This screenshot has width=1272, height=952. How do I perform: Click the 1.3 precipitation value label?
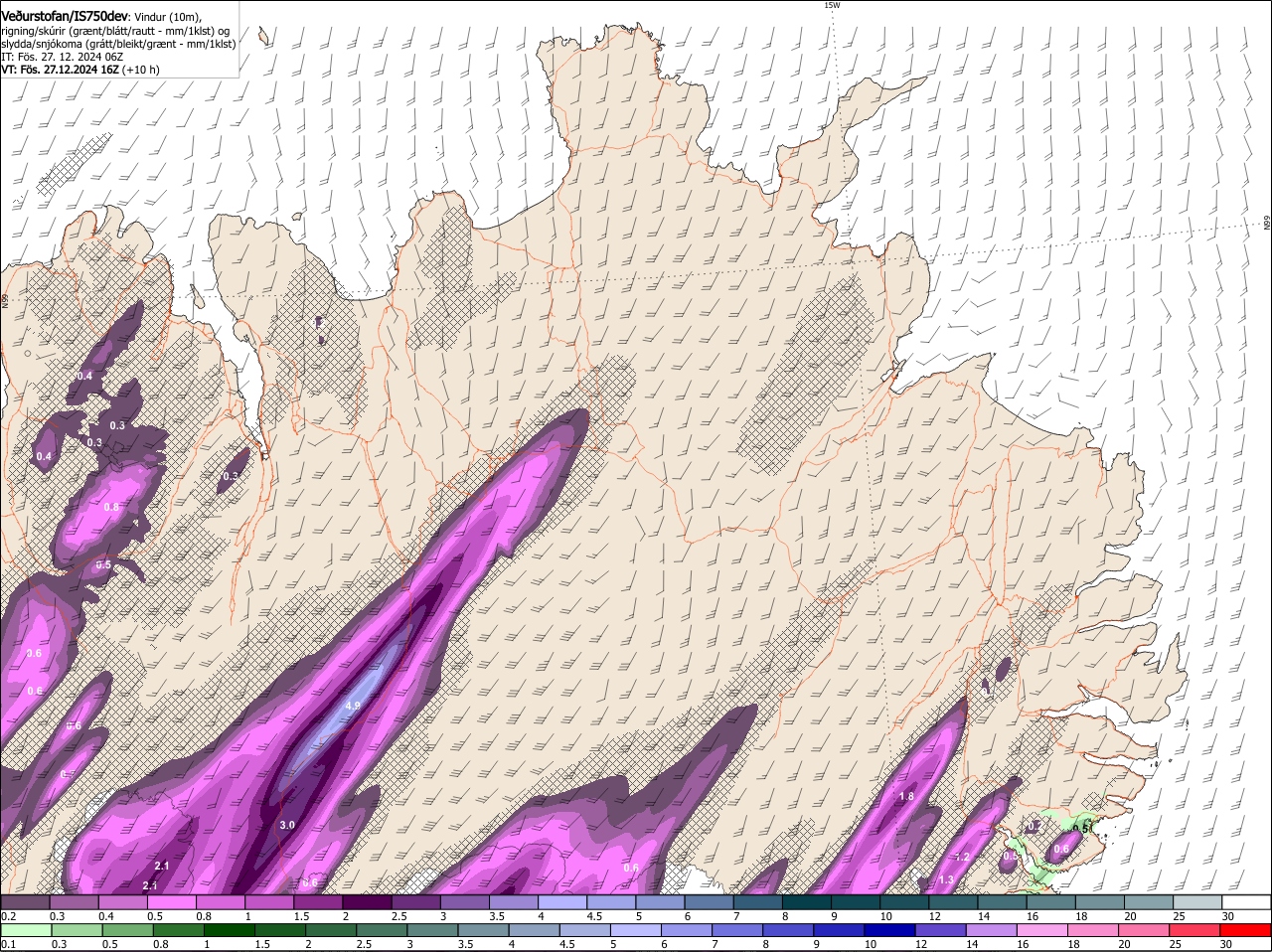(x=946, y=879)
